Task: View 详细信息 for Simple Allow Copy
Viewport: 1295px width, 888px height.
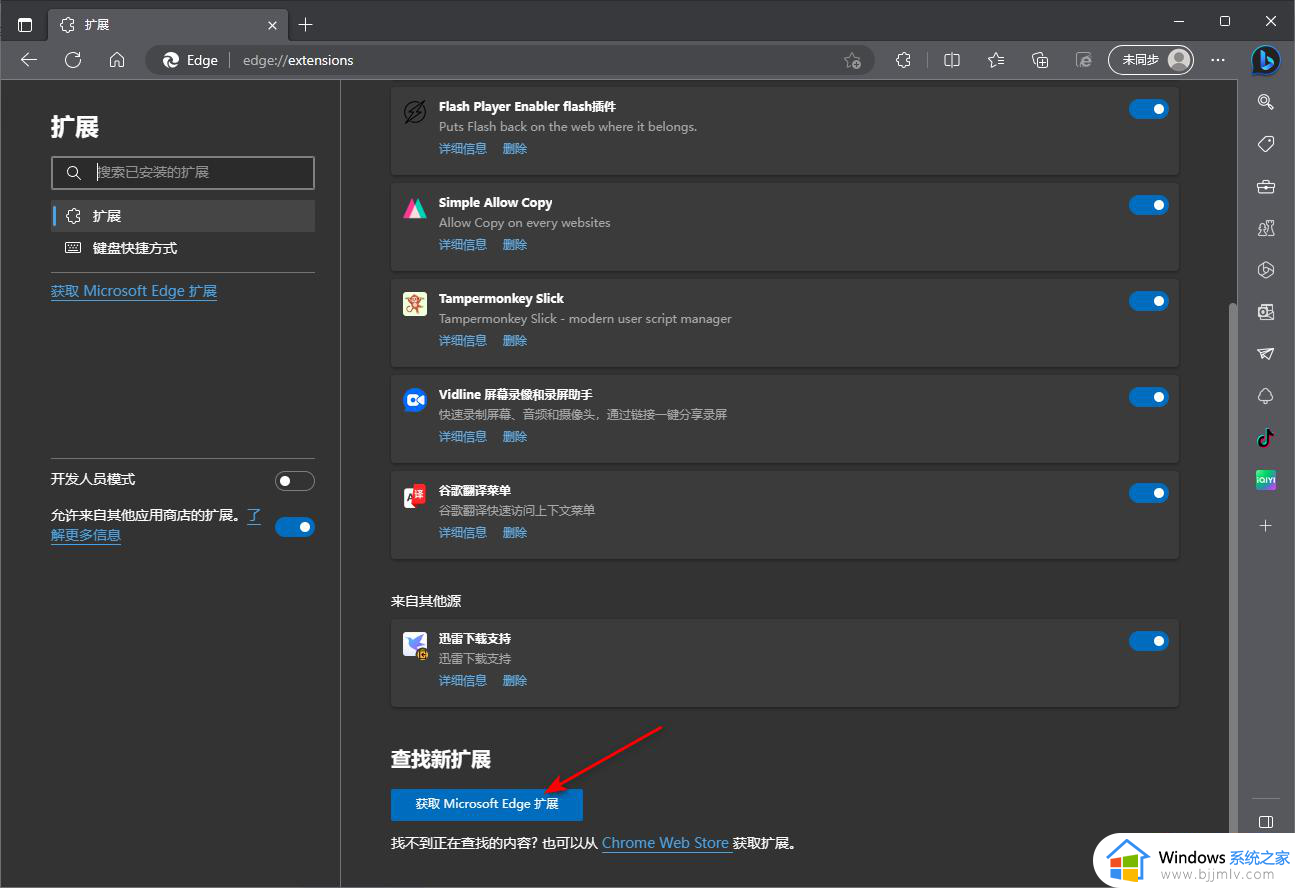Action: [463, 245]
